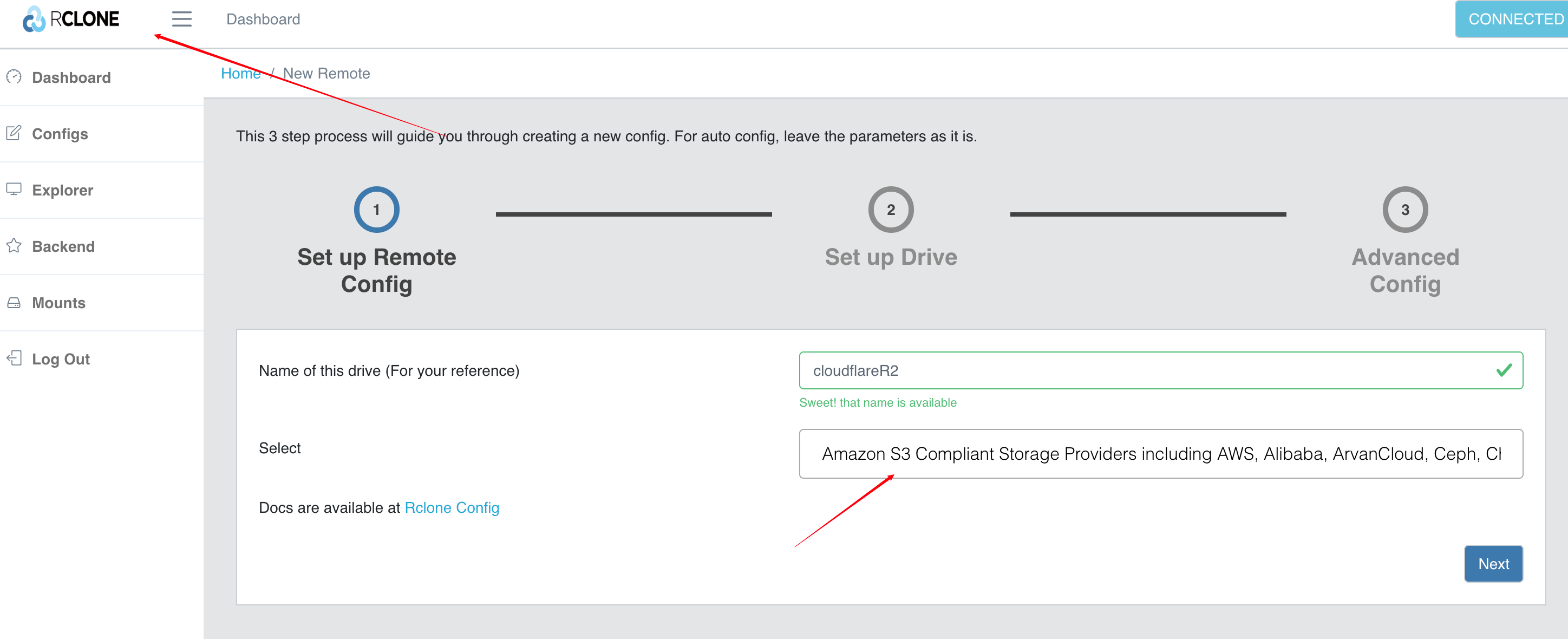Viewport: 1568px width, 639px height.
Task: Open the storage provider Select dropdown
Action: coord(1160,454)
